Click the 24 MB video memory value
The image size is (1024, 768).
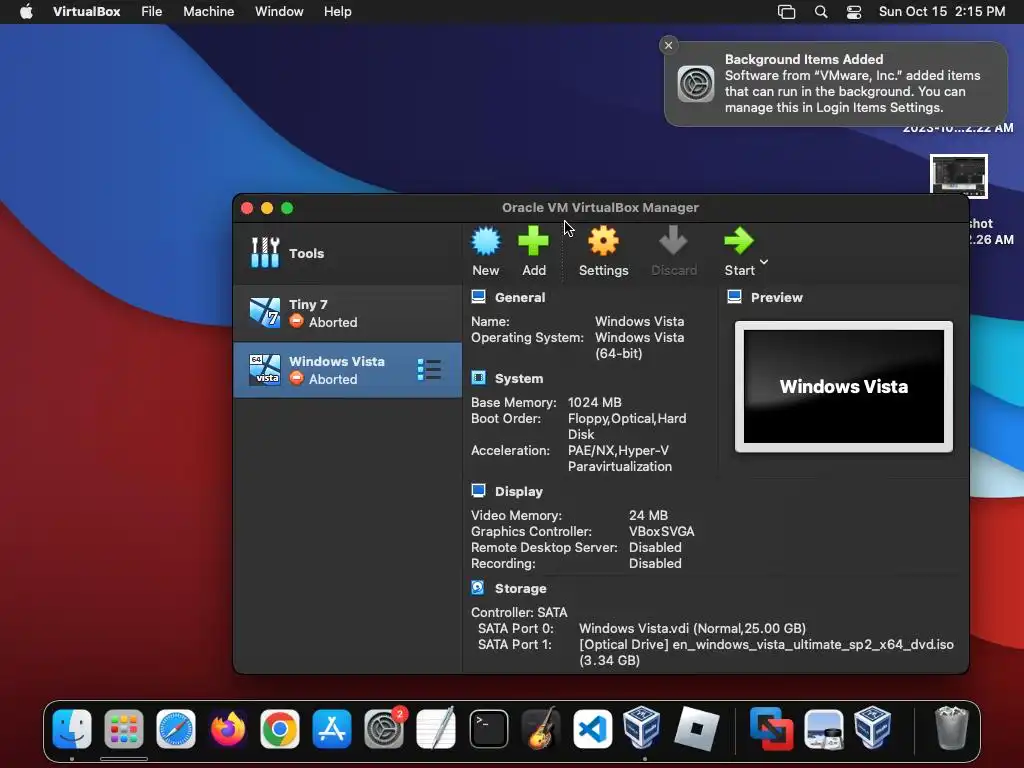(x=648, y=515)
